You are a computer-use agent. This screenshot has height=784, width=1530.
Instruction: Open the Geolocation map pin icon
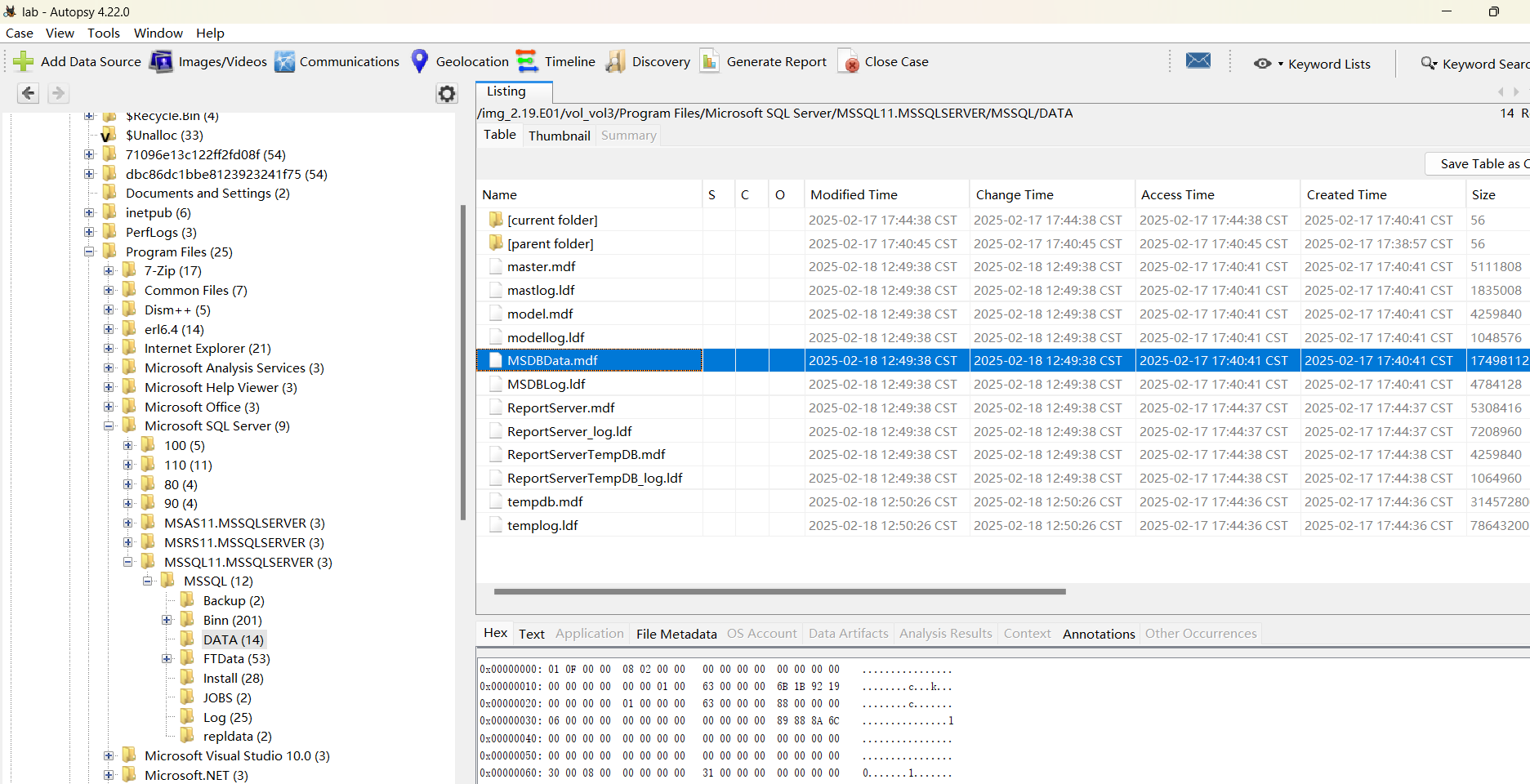[x=420, y=61]
